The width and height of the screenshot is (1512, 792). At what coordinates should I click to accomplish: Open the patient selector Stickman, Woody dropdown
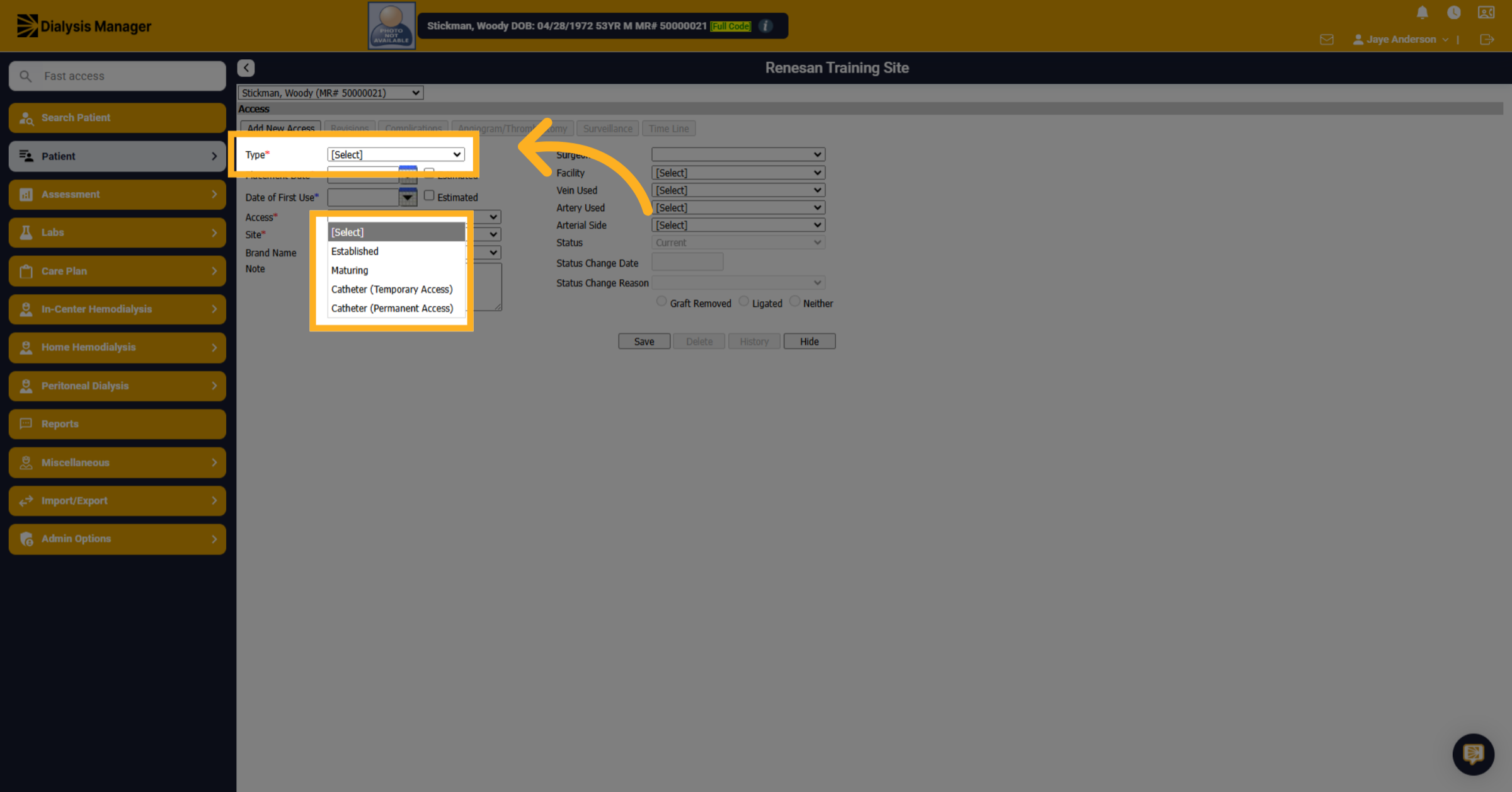click(x=330, y=93)
